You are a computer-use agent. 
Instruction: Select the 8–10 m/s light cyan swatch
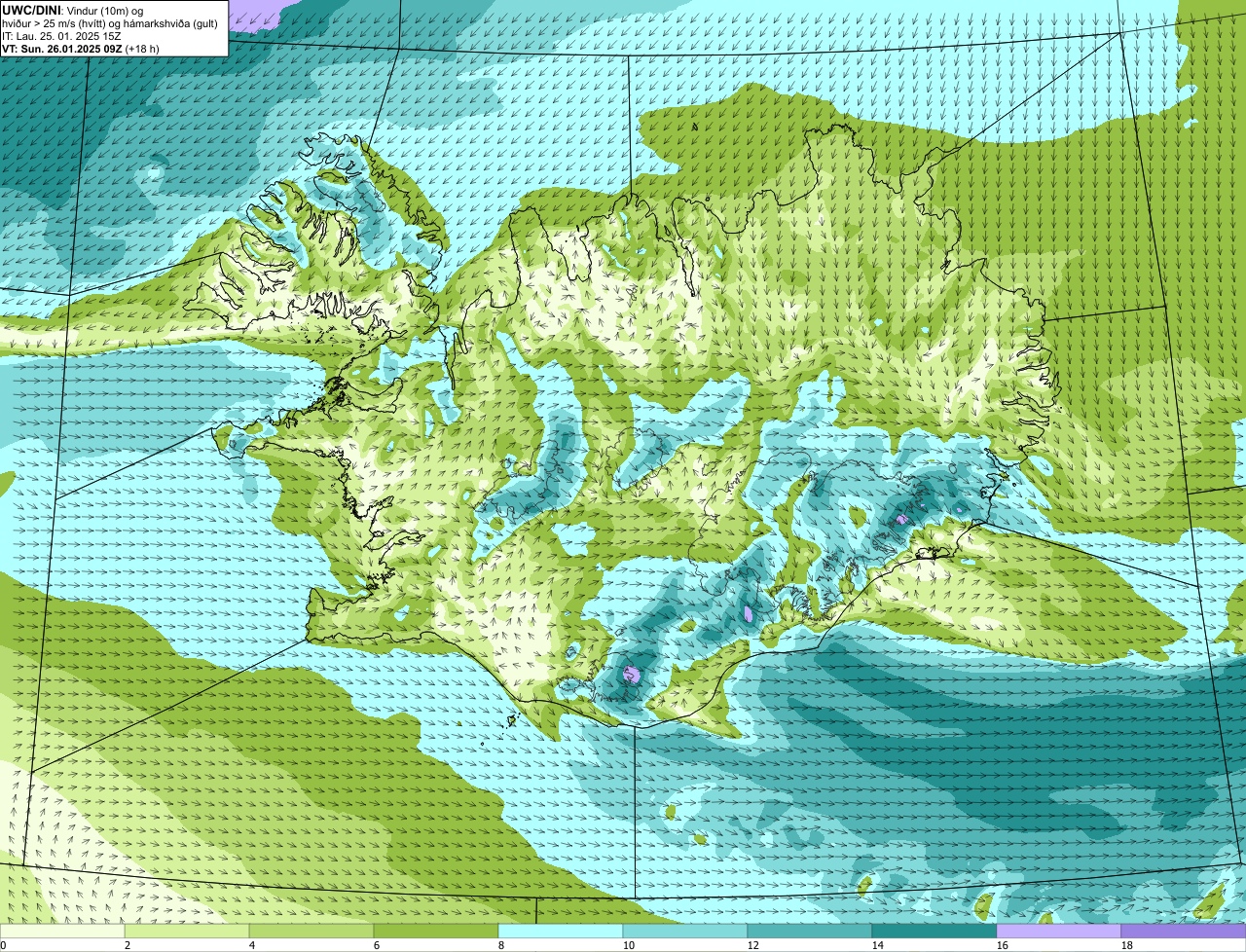pos(561,931)
